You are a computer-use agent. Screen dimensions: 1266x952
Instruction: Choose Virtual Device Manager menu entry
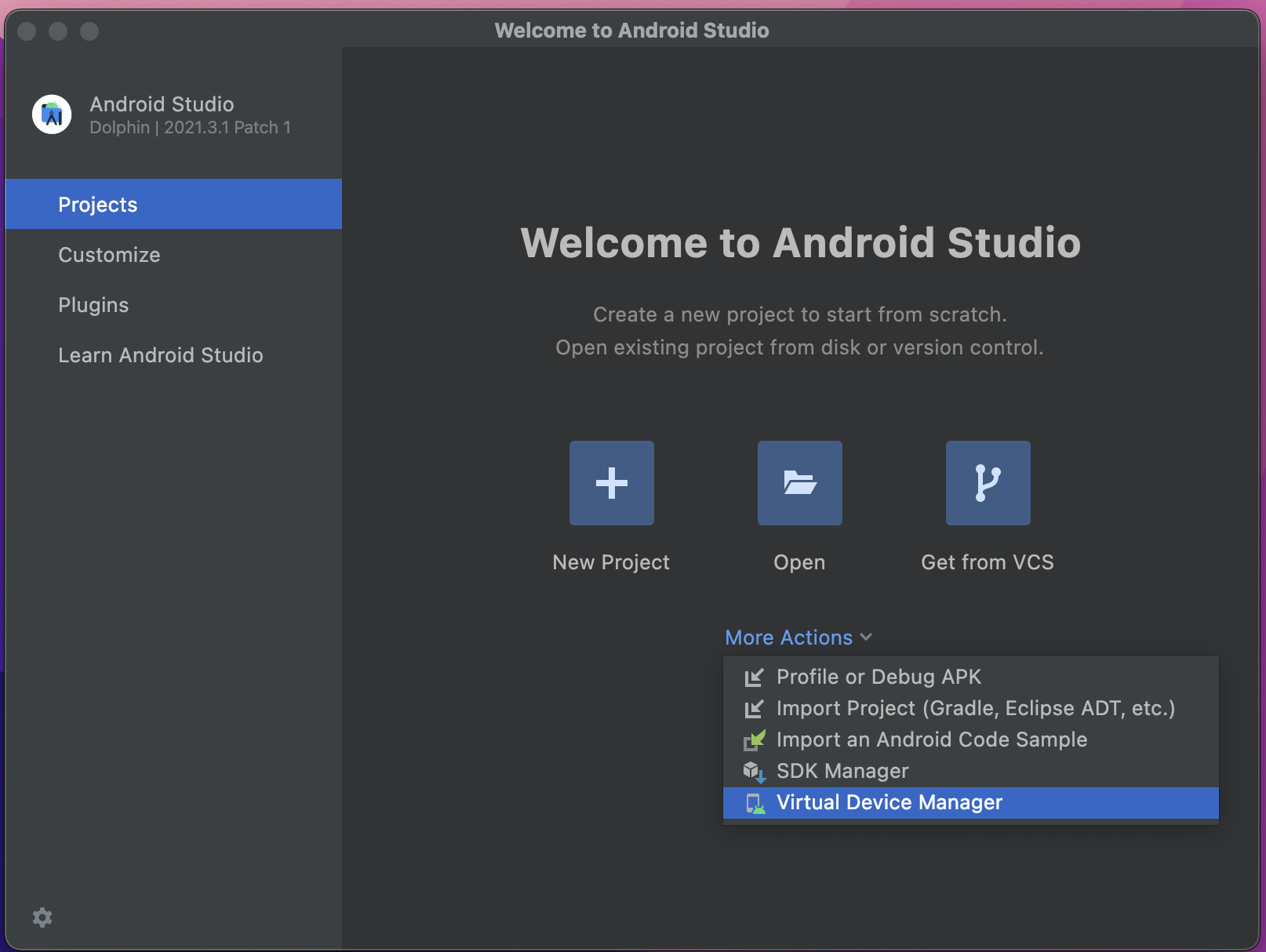(889, 803)
